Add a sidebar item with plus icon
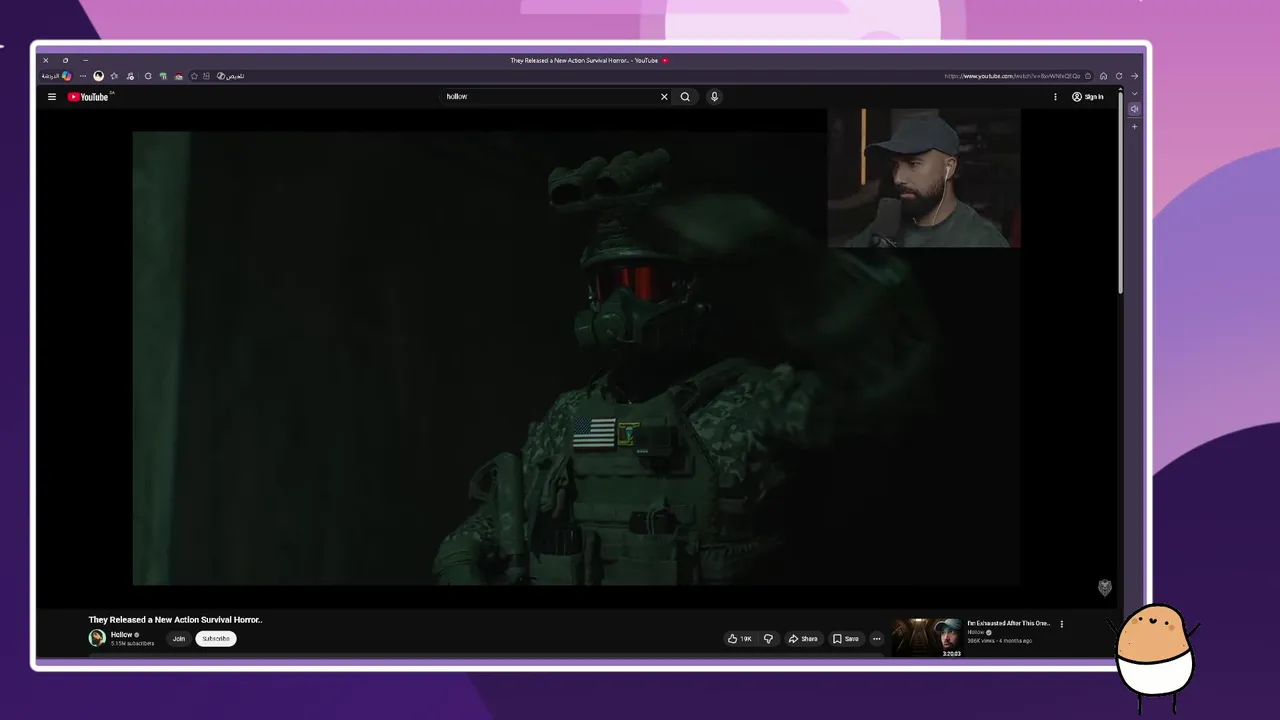 coord(1134,127)
